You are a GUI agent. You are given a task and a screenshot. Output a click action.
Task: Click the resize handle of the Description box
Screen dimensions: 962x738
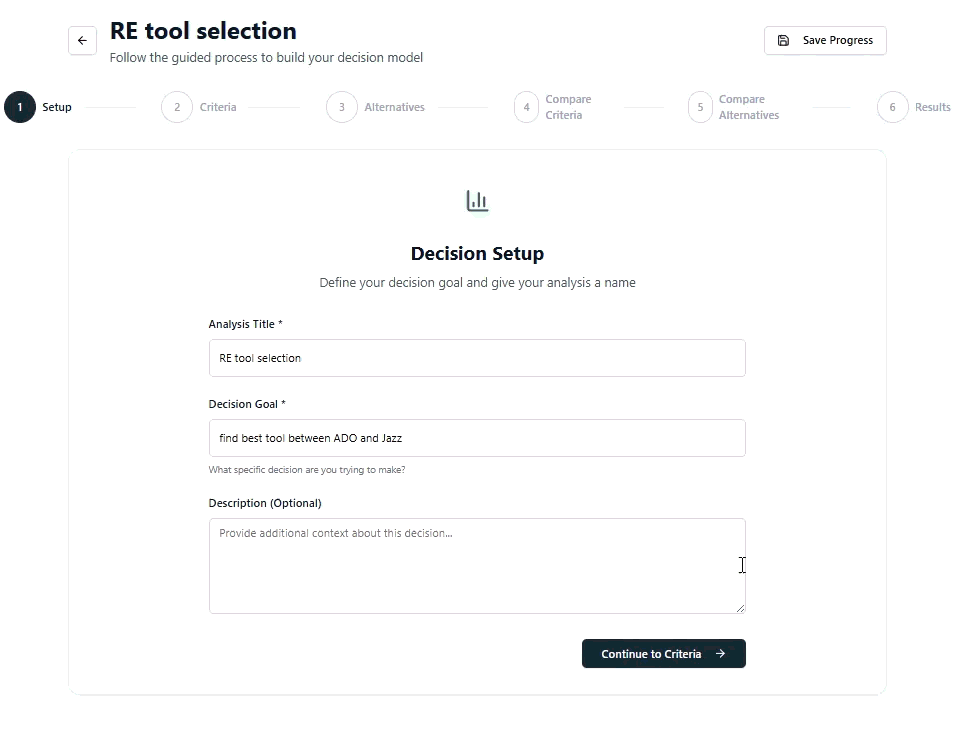pos(740,606)
